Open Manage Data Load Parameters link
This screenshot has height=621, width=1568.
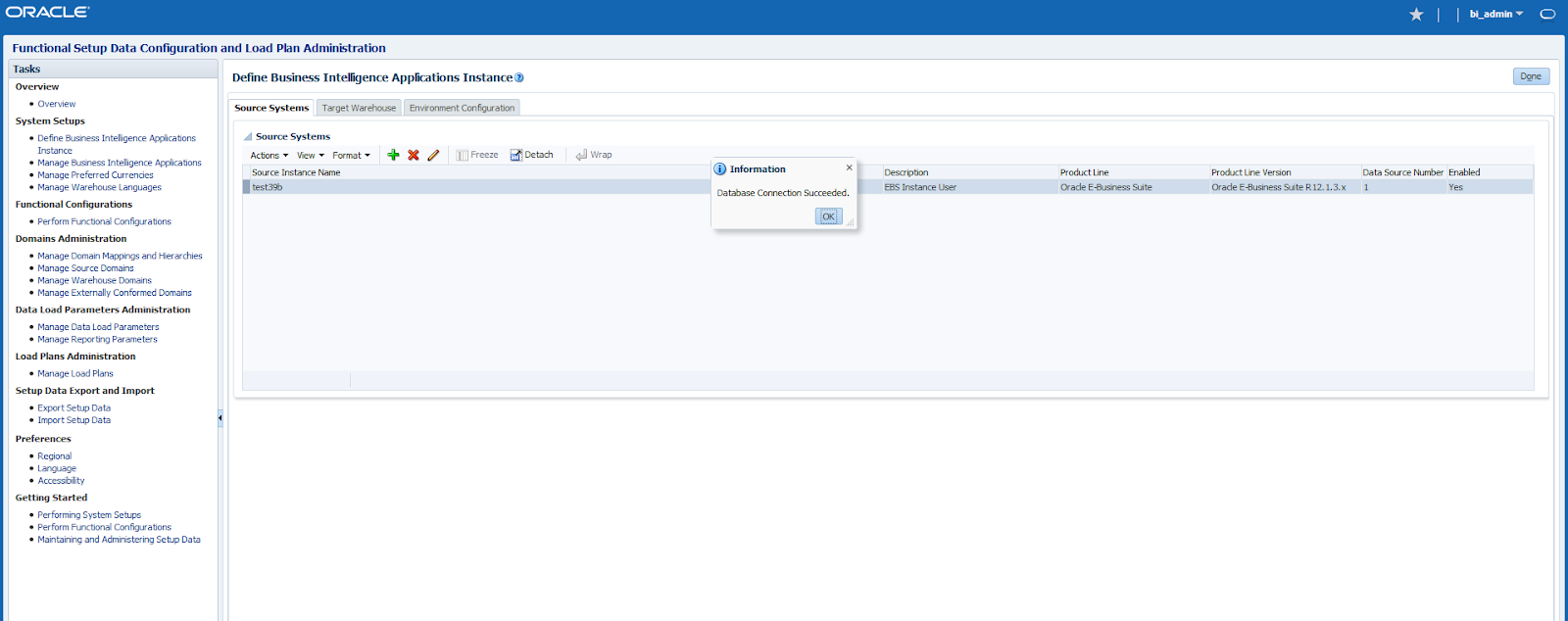point(98,327)
